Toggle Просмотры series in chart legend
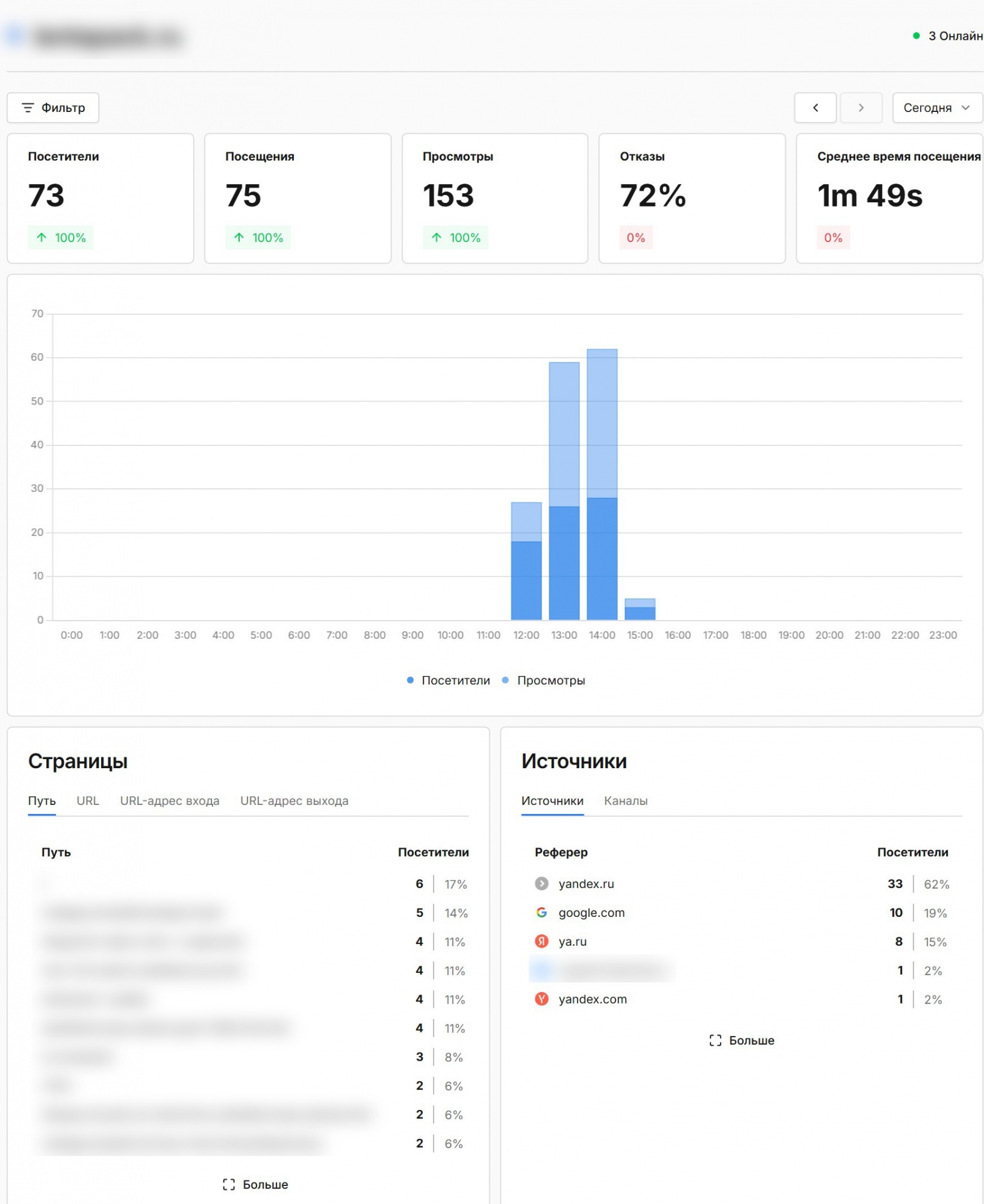Viewport: 984px width, 1204px height. 544,680
